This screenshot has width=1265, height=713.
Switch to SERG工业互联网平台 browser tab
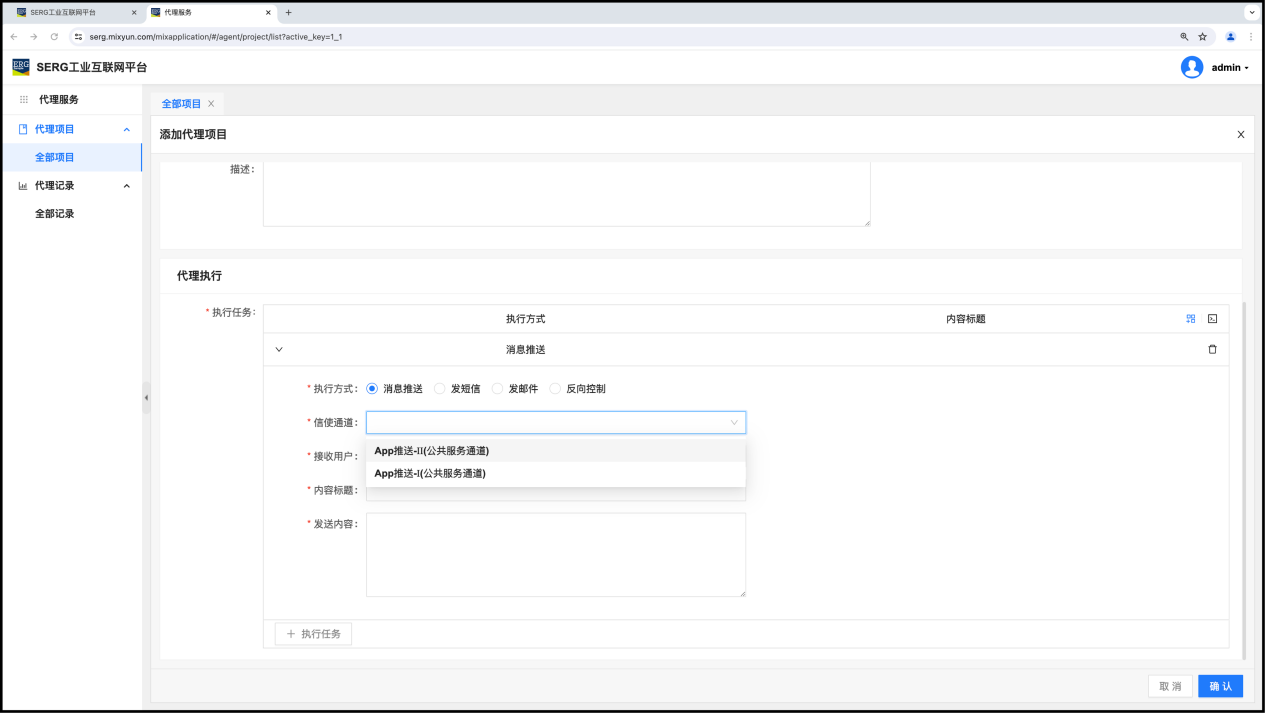(70, 12)
